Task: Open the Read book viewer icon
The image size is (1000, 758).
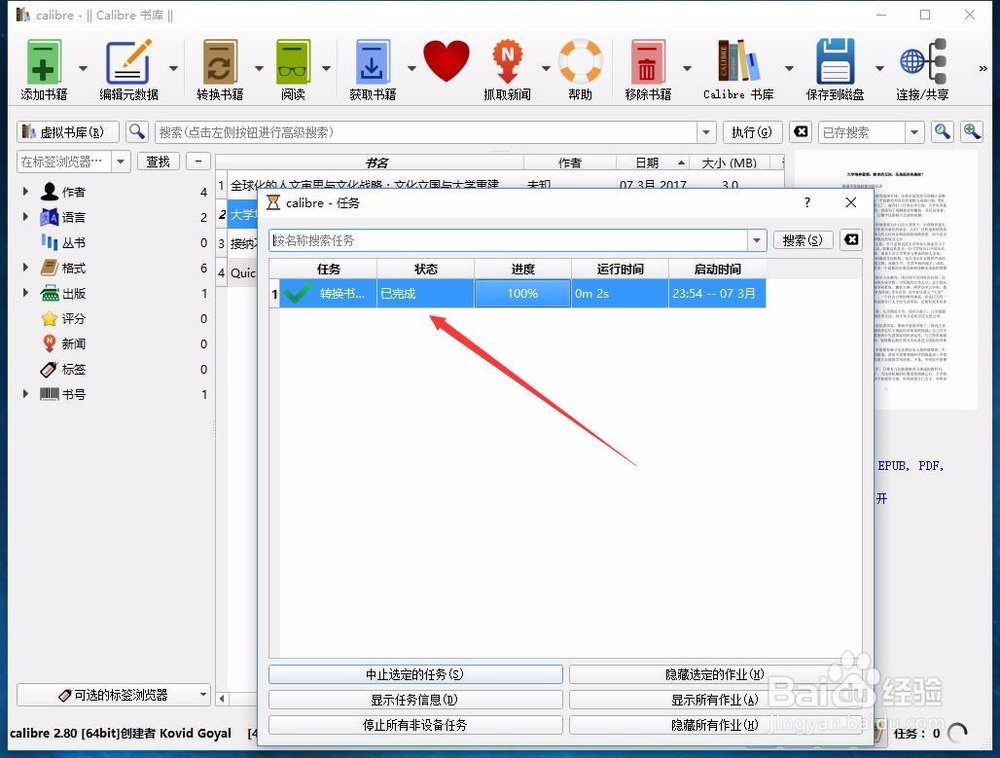Action: [x=293, y=62]
